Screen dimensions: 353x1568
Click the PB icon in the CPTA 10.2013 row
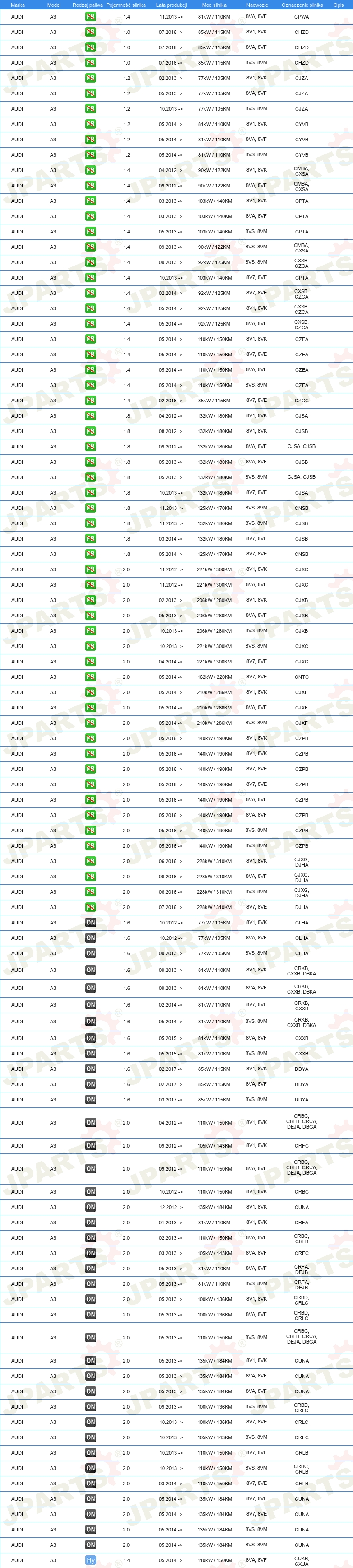(x=90, y=278)
